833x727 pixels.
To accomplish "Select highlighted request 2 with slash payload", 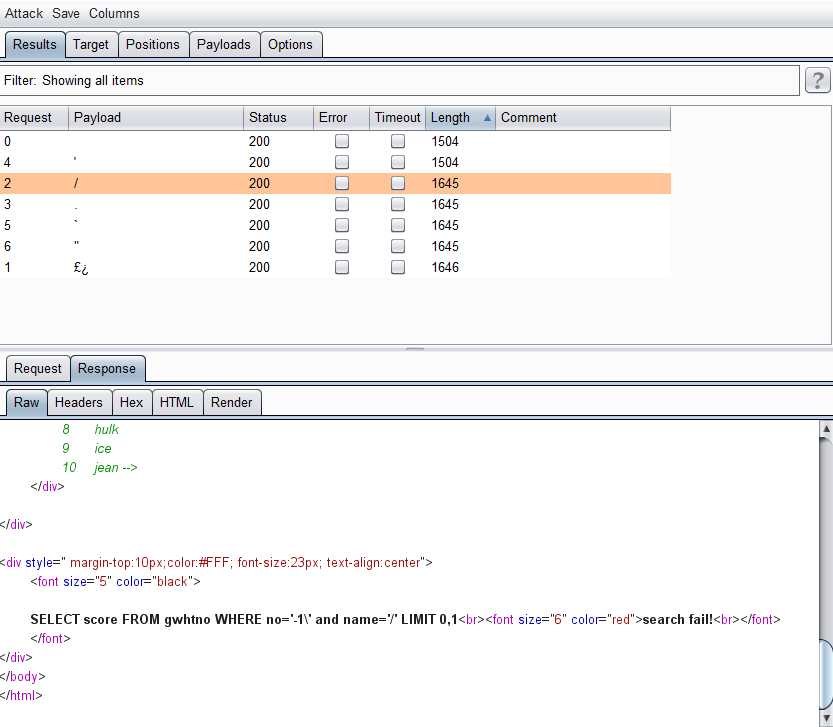I will coord(335,183).
